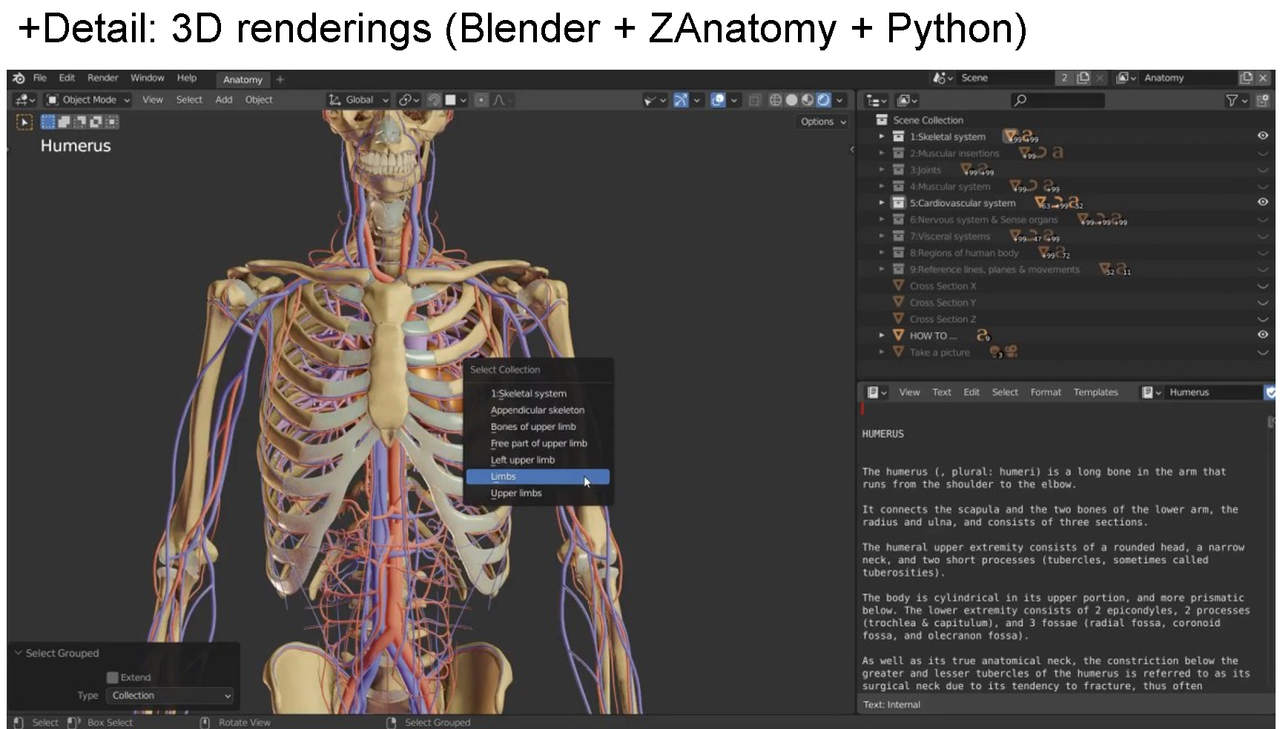Show 4:Muscular system via closed eye icon
The height and width of the screenshot is (729, 1280).
tap(1263, 187)
